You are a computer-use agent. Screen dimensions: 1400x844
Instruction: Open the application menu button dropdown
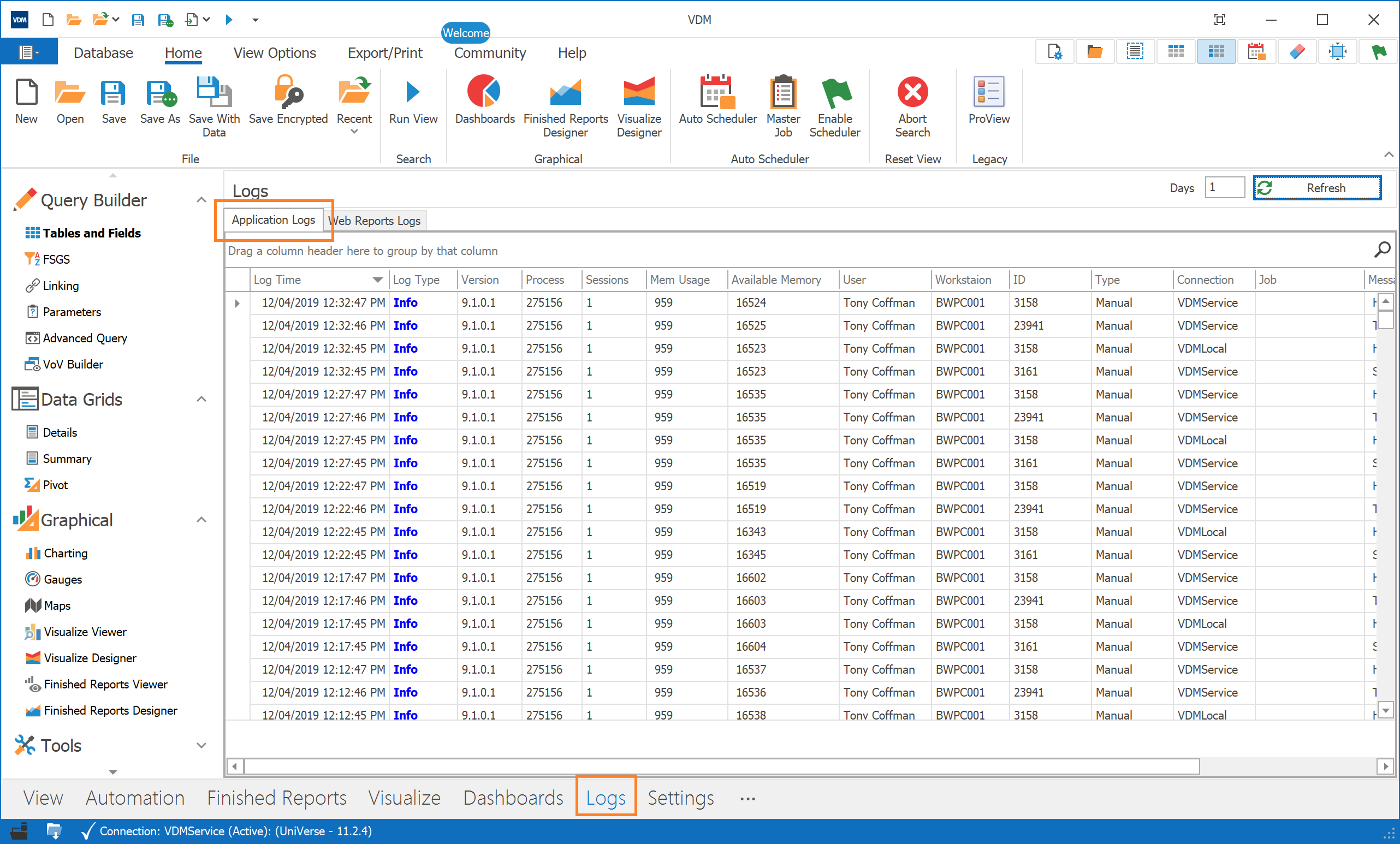point(28,53)
